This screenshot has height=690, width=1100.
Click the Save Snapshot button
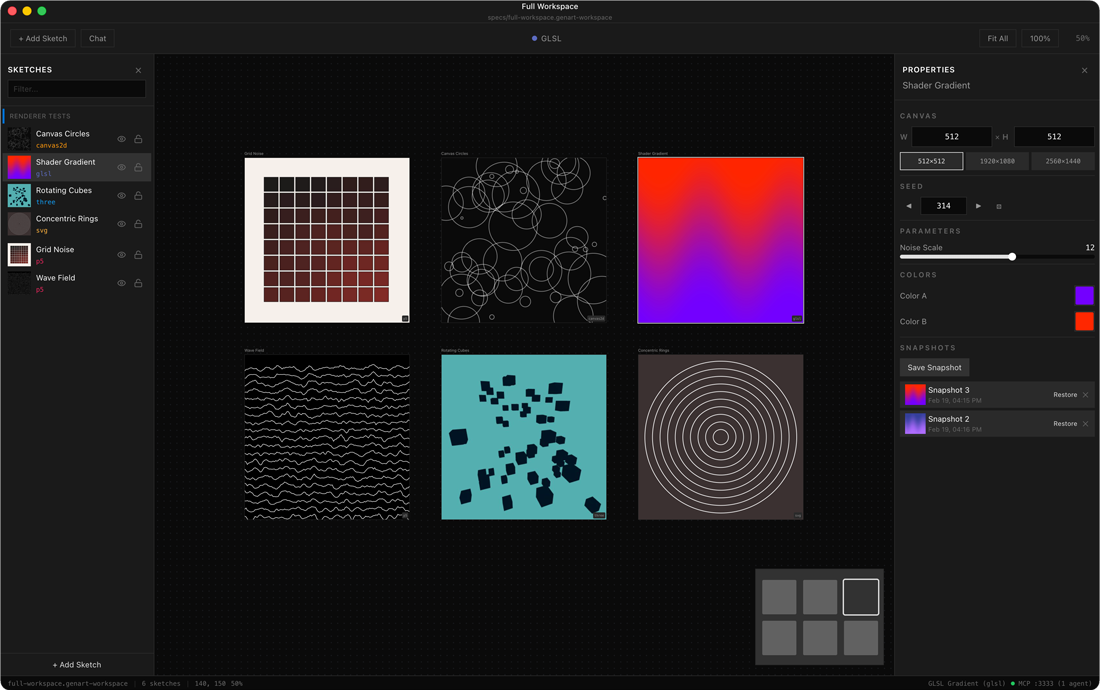pyautogui.click(x=934, y=367)
